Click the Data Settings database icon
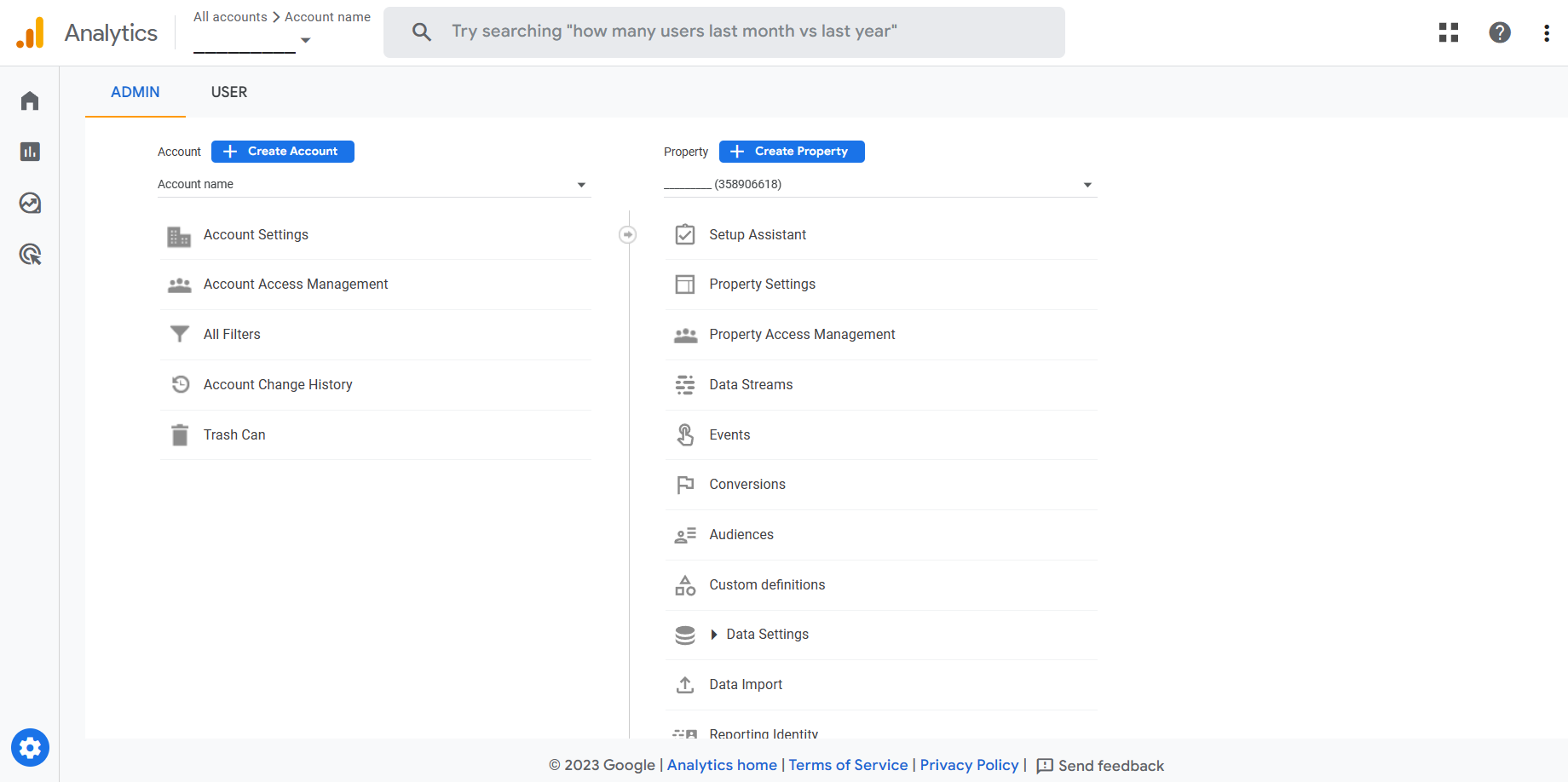 [685, 635]
